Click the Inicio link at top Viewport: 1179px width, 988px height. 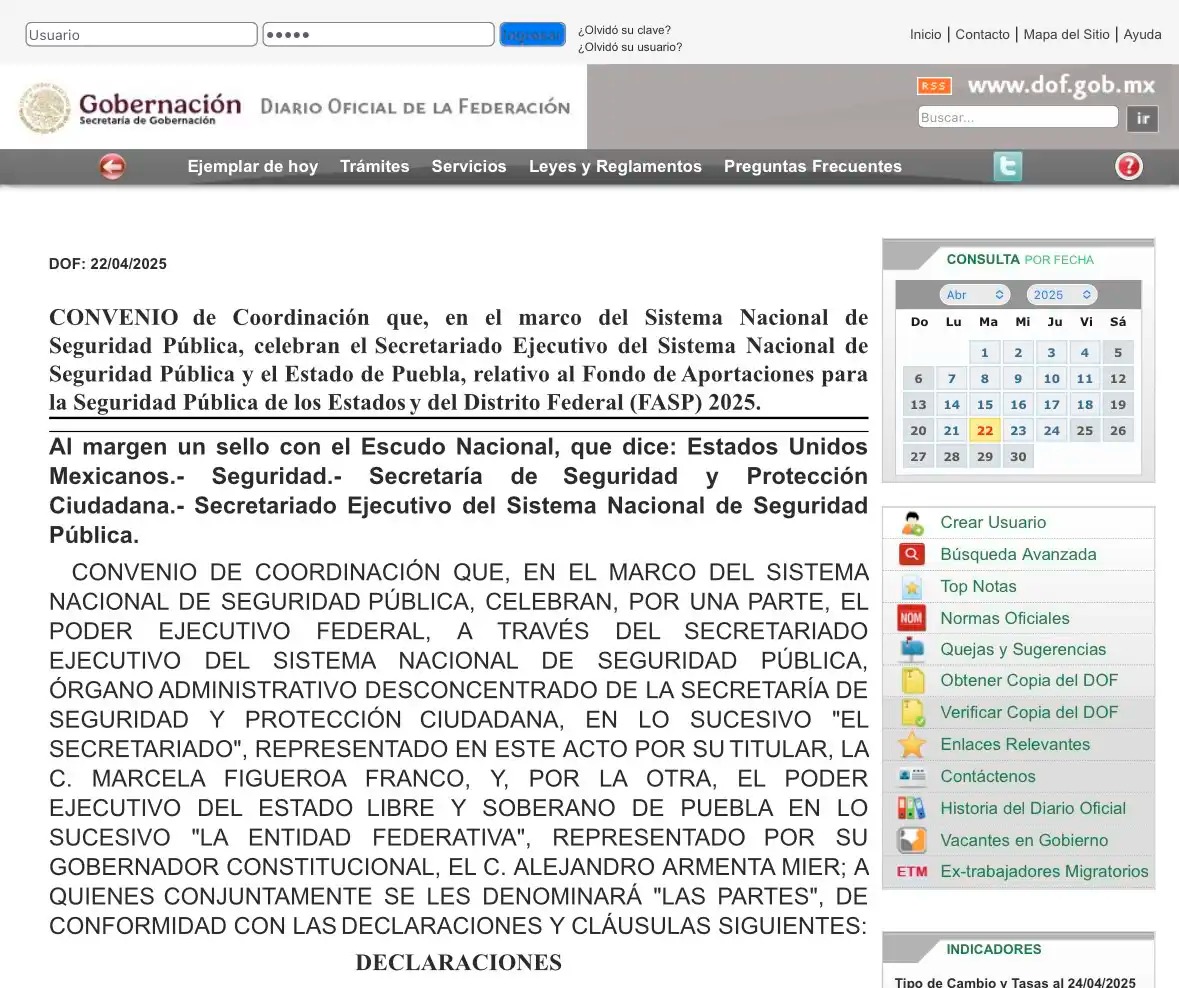(926, 35)
